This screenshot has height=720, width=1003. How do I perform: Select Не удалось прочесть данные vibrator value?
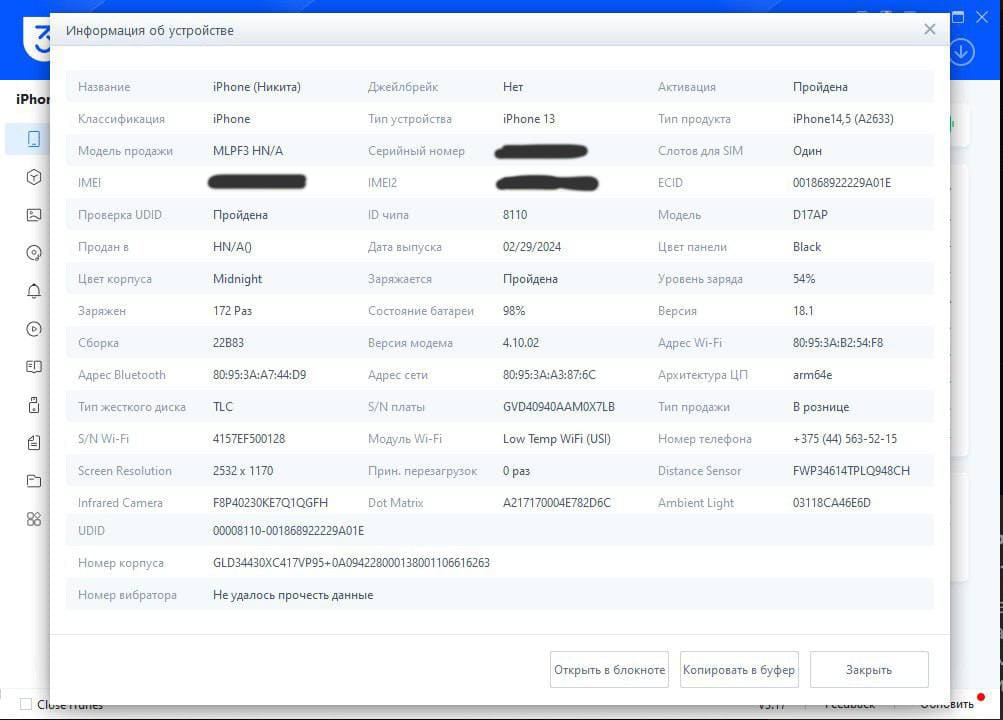pyautogui.click(x=293, y=595)
